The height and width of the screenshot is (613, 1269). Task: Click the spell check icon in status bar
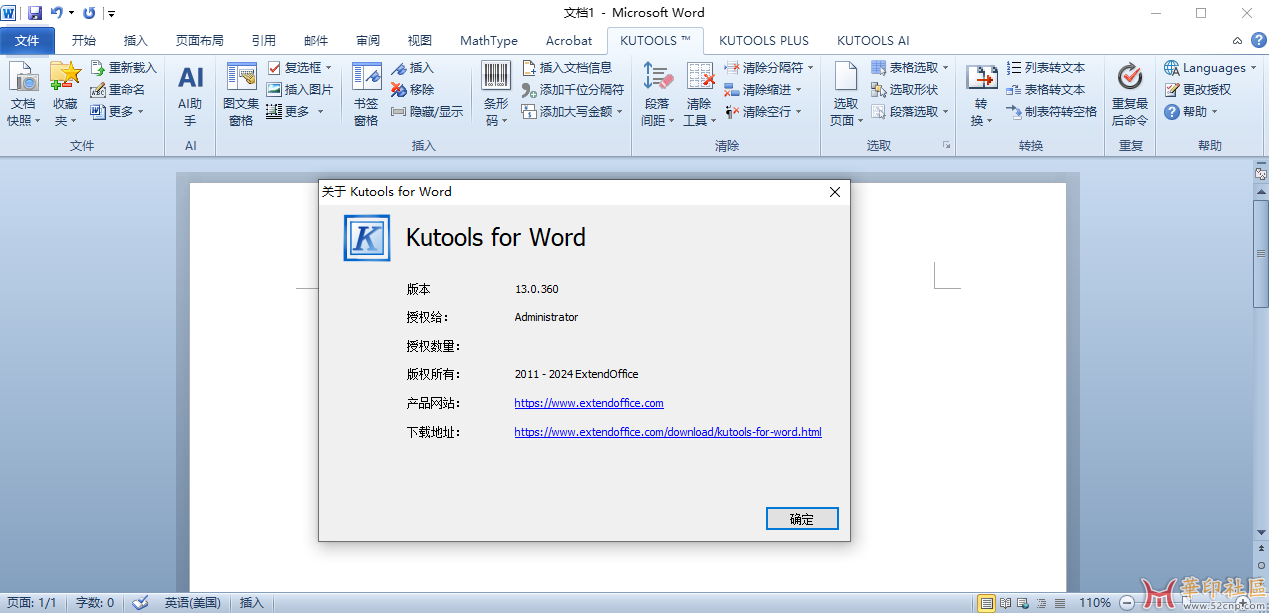click(x=141, y=603)
